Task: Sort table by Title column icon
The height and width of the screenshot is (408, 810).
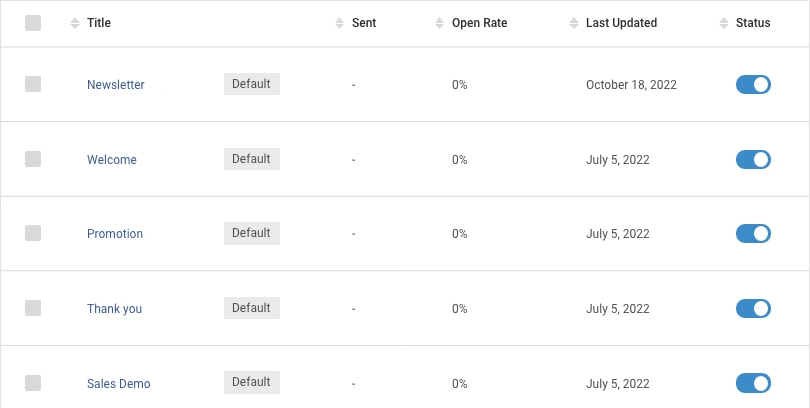Action: click(75, 23)
